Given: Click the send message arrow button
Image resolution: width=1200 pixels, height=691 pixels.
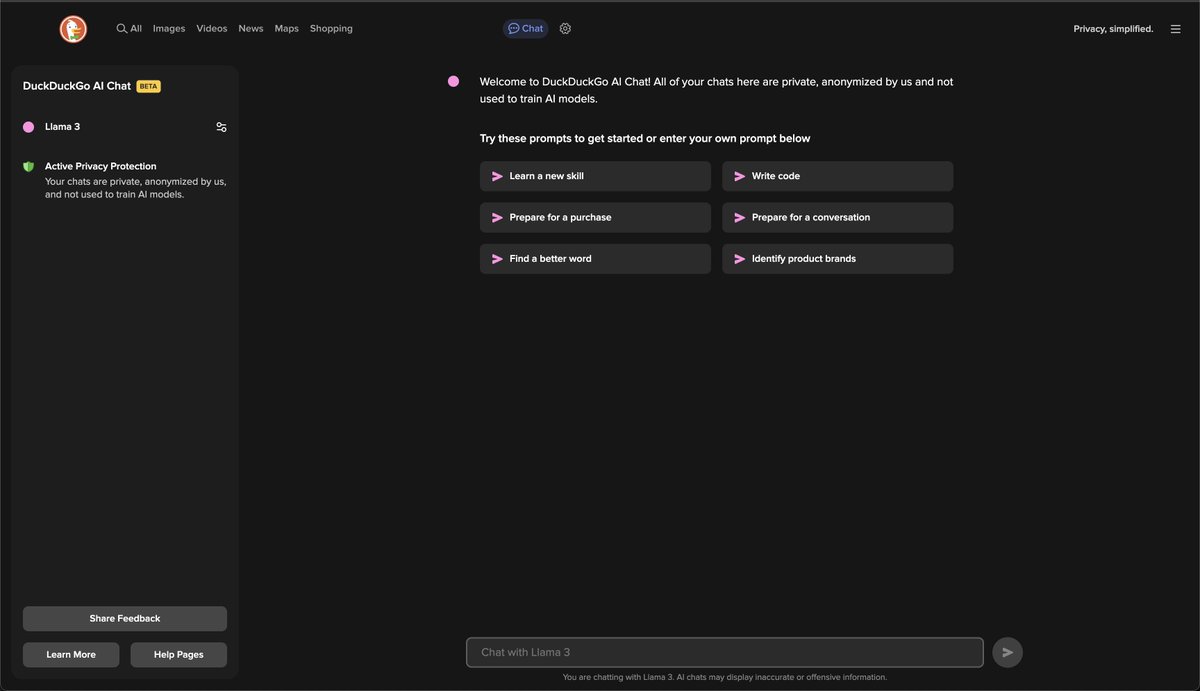Looking at the screenshot, I should 1008,652.
